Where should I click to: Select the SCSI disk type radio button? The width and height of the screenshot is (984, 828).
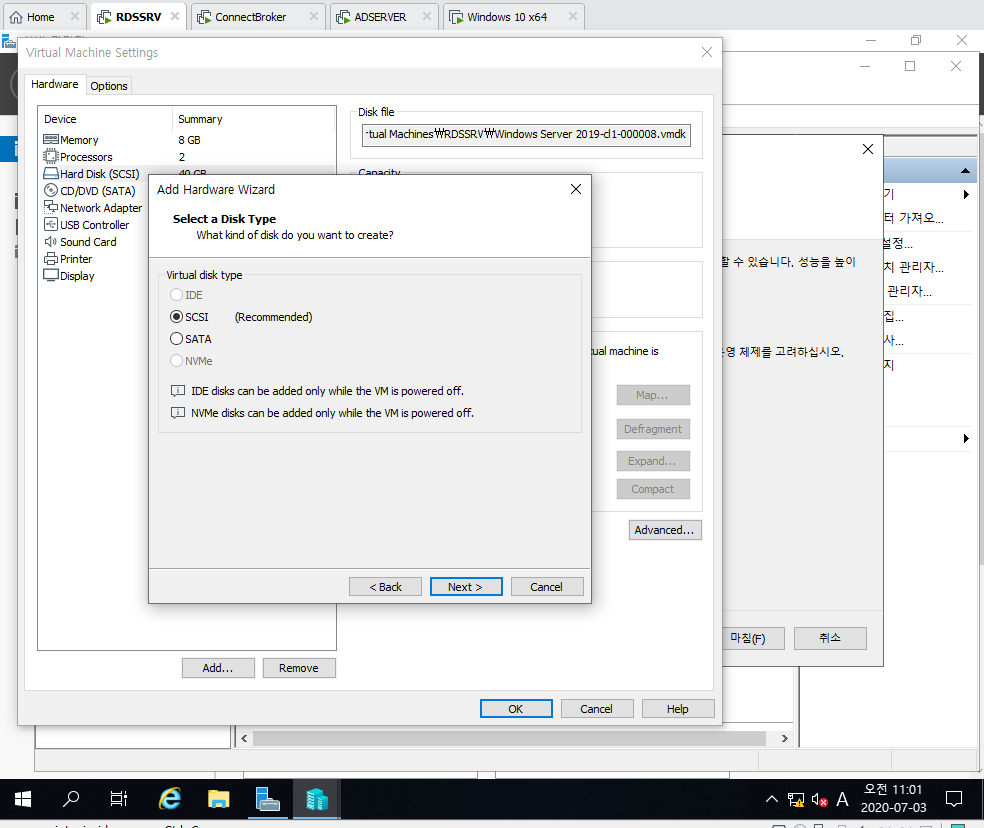click(176, 316)
